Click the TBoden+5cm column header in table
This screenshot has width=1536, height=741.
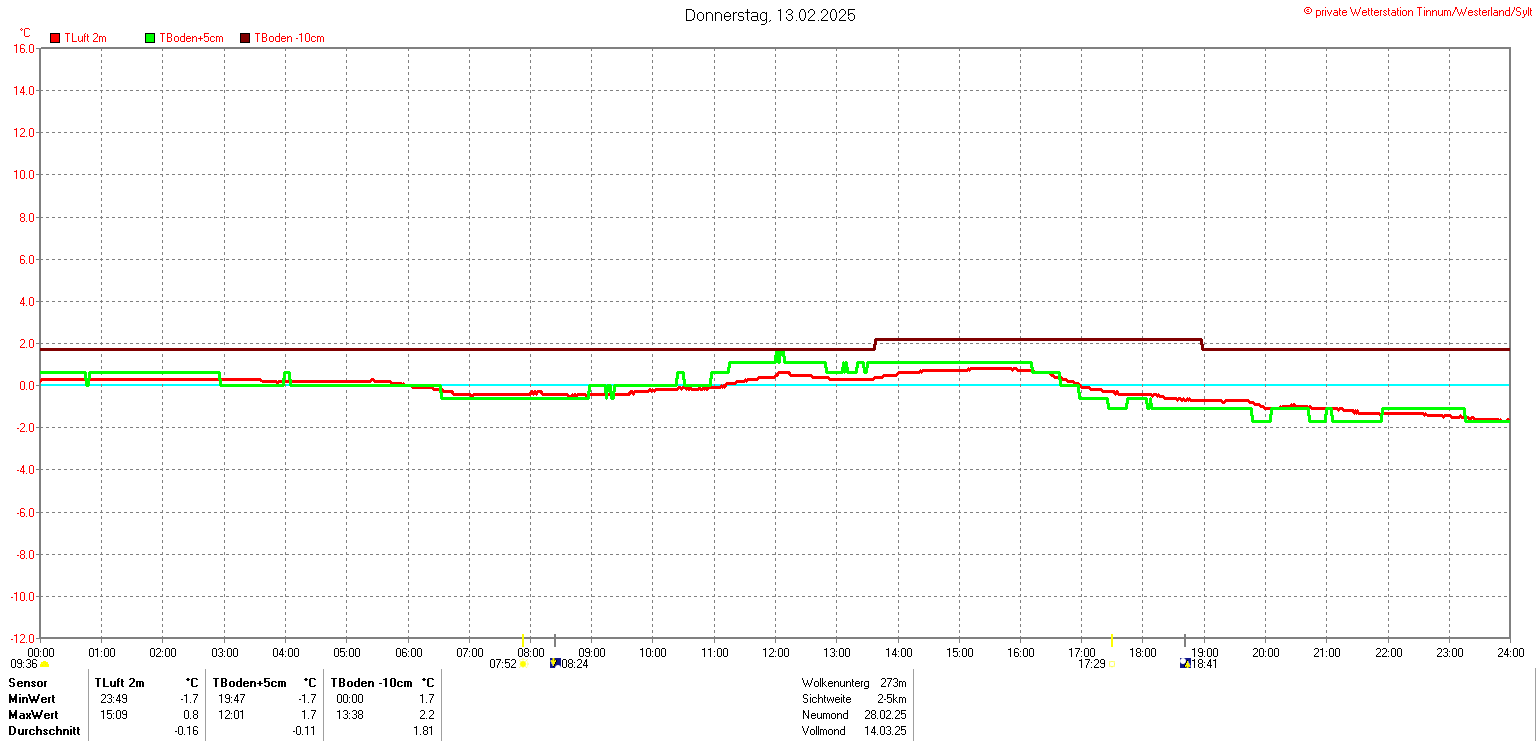coord(249,683)
